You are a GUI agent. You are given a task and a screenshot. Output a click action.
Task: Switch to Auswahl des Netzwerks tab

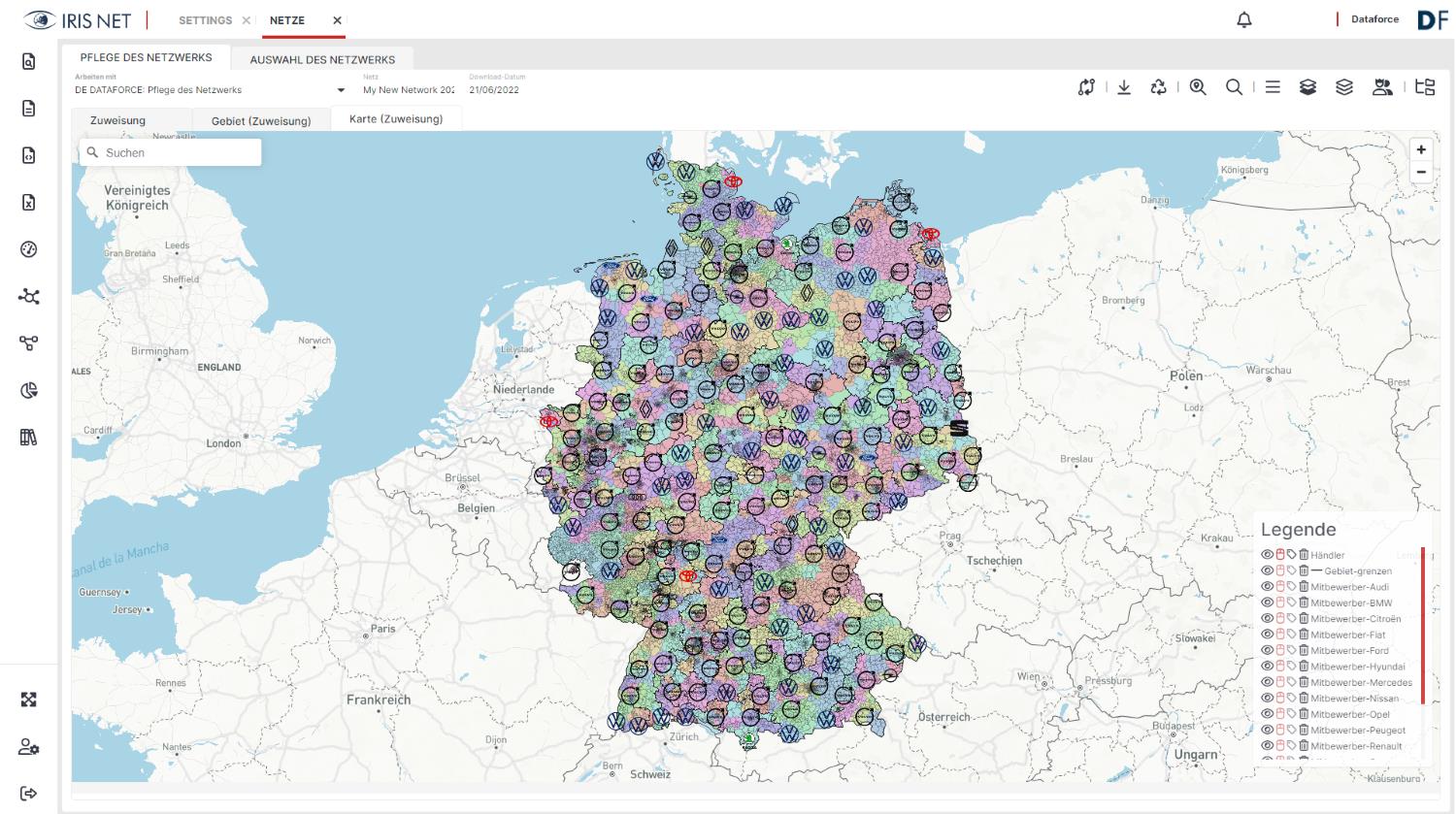(322, 59)
